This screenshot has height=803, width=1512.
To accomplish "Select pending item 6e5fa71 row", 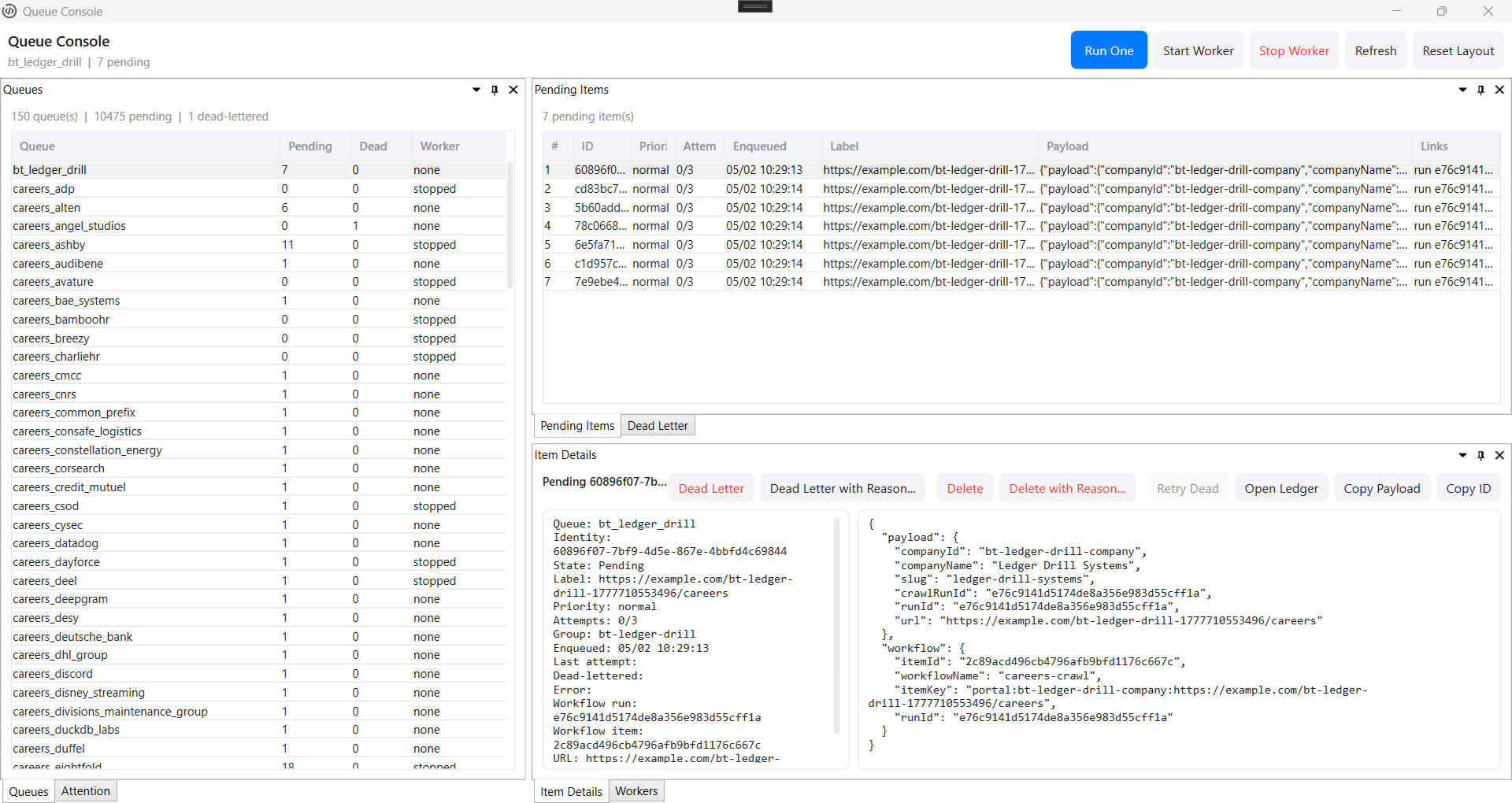I will (1021, 245).
